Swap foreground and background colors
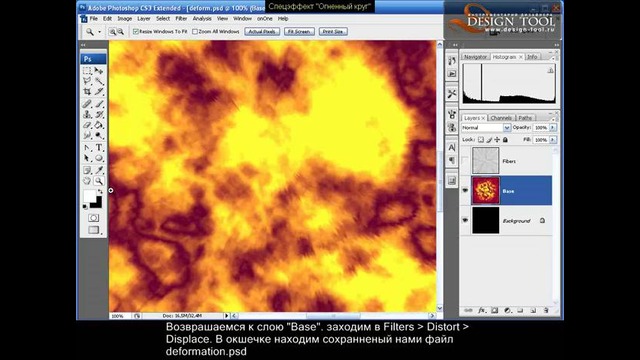The width and height of the screenshot is (640, 360). coord(100,191)
